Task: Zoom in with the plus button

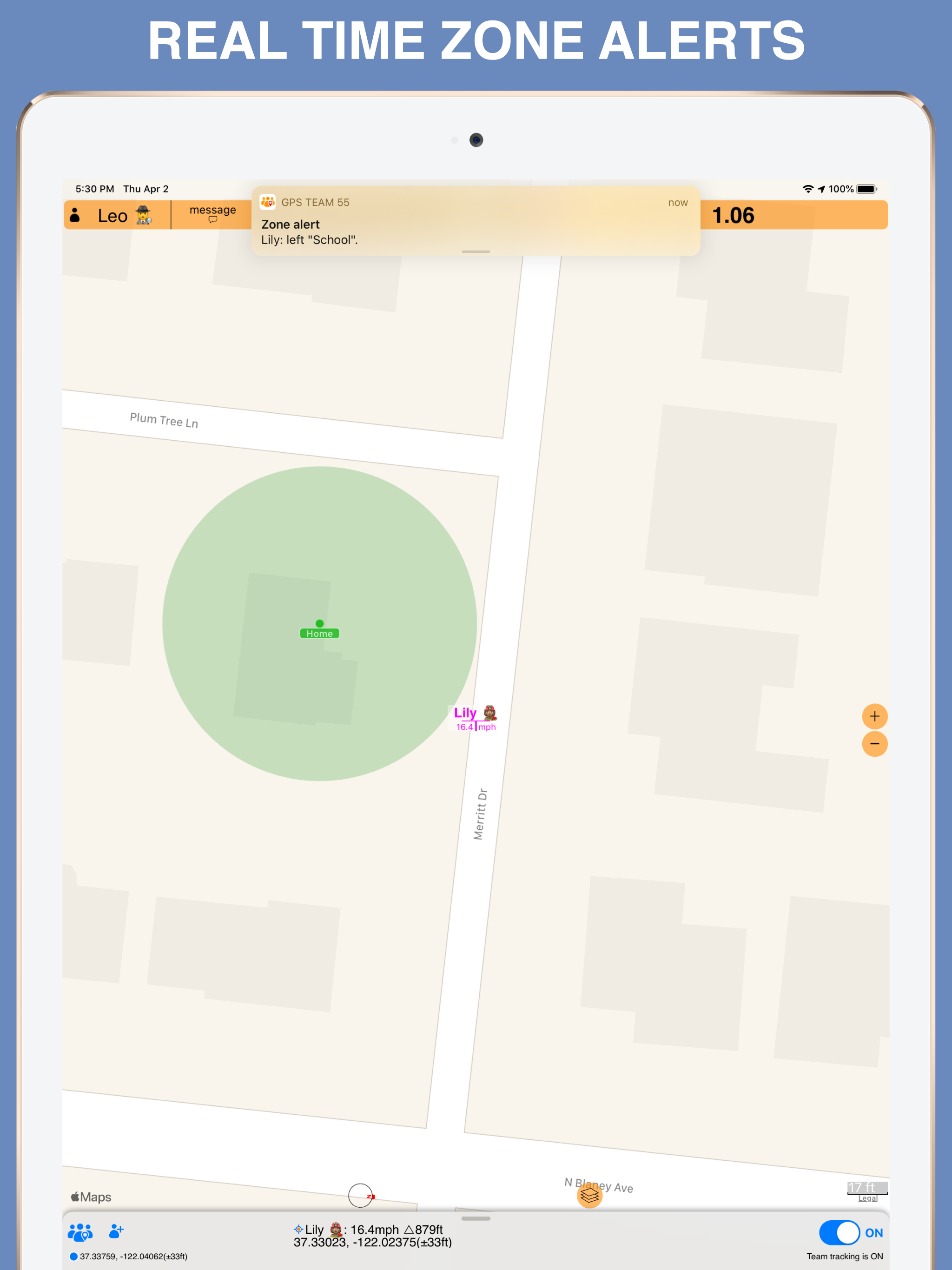Action: [874, 716]
